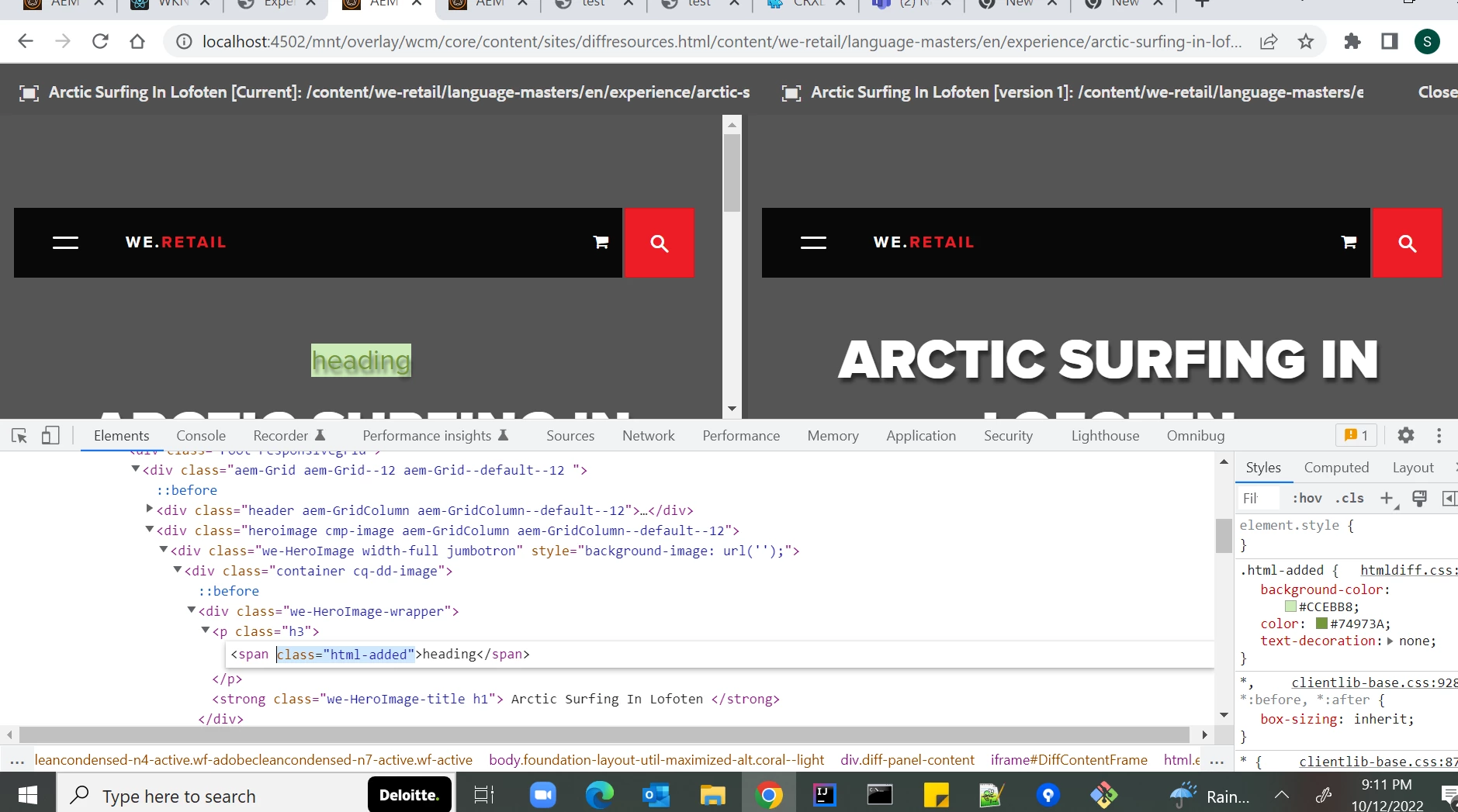This screenshot has height=812, width=1458.
Task: Click the Elements panel horizontal scrollbar
Action: point(605,734)
